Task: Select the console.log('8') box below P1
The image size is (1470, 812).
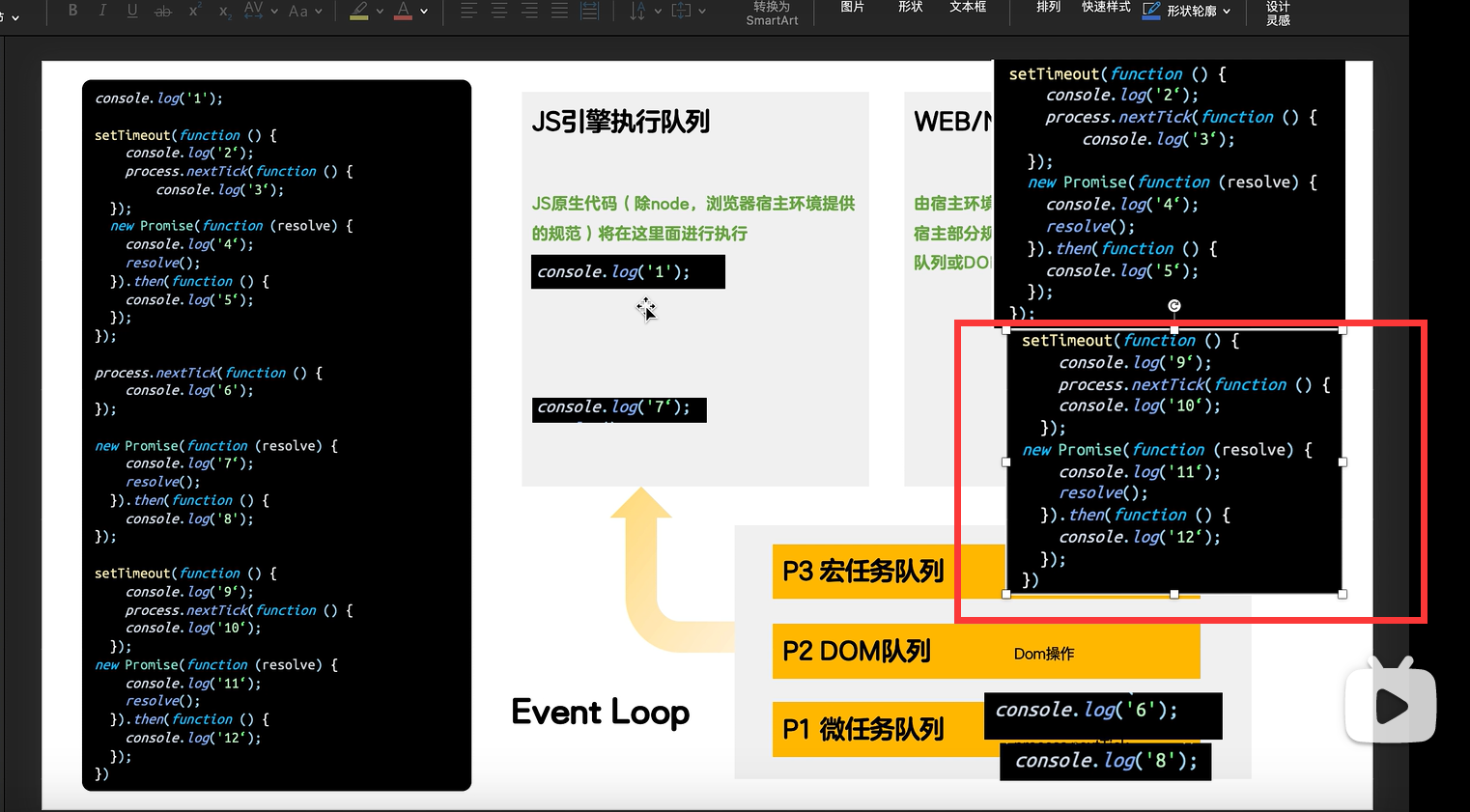Action: pos(1105,761)
